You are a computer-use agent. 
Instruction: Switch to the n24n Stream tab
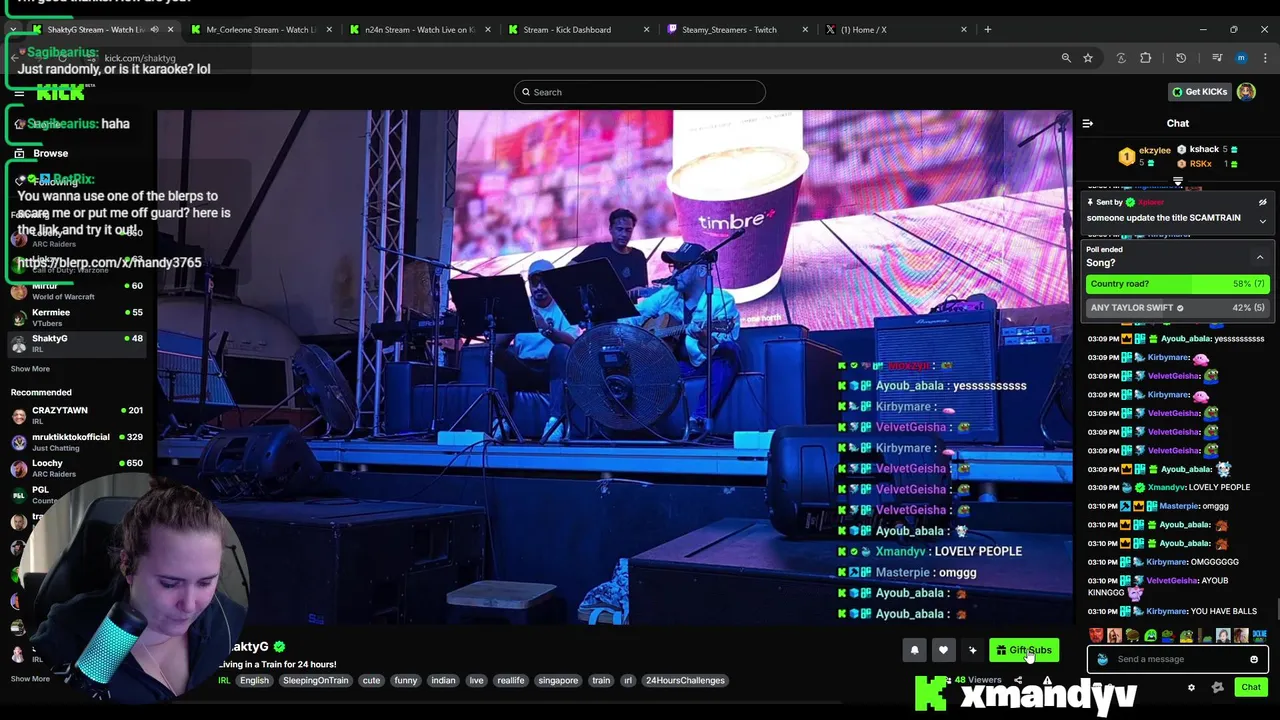pos(417,29)
